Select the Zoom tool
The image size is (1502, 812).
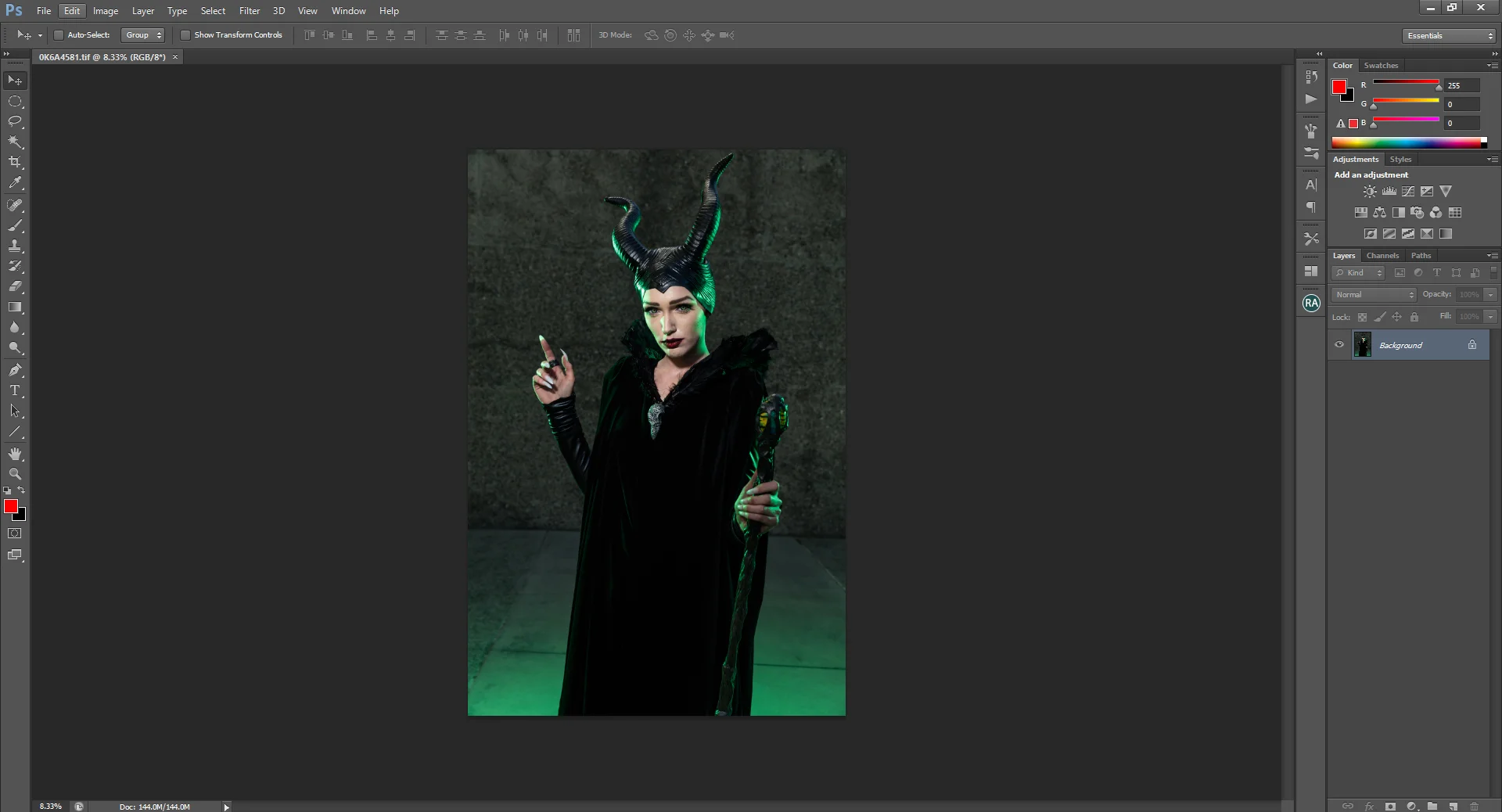(15, 474)
